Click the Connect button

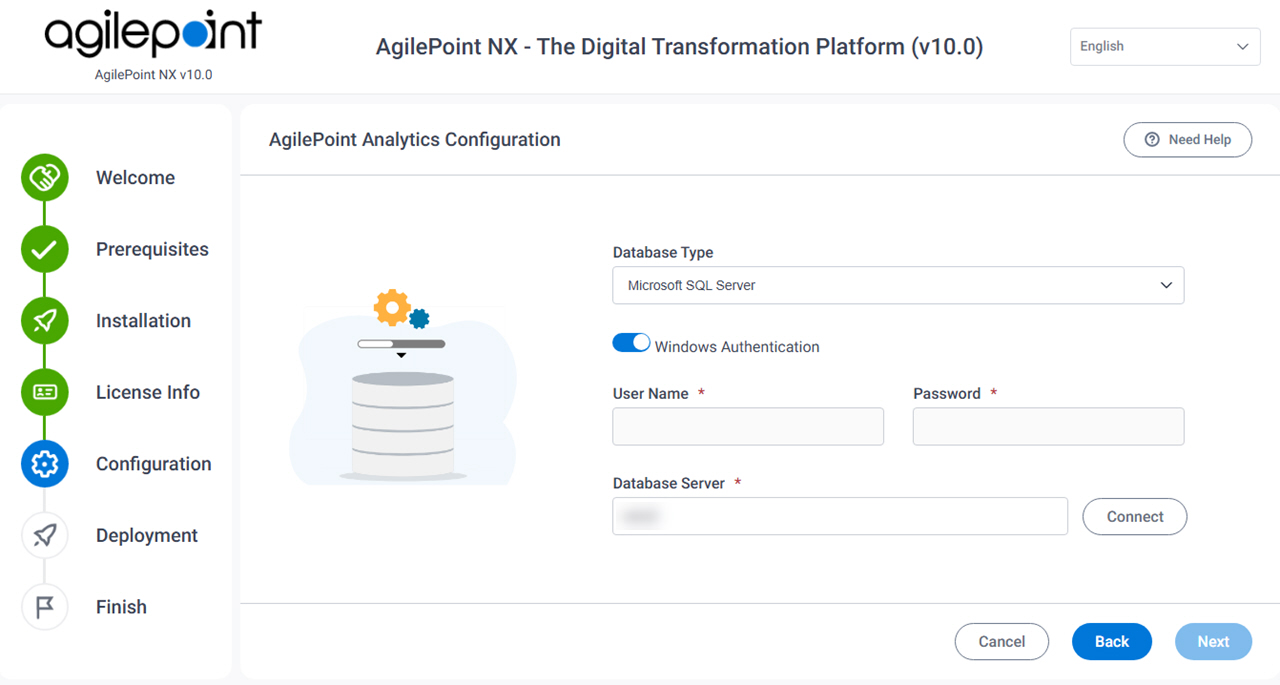coord(1135,517)
